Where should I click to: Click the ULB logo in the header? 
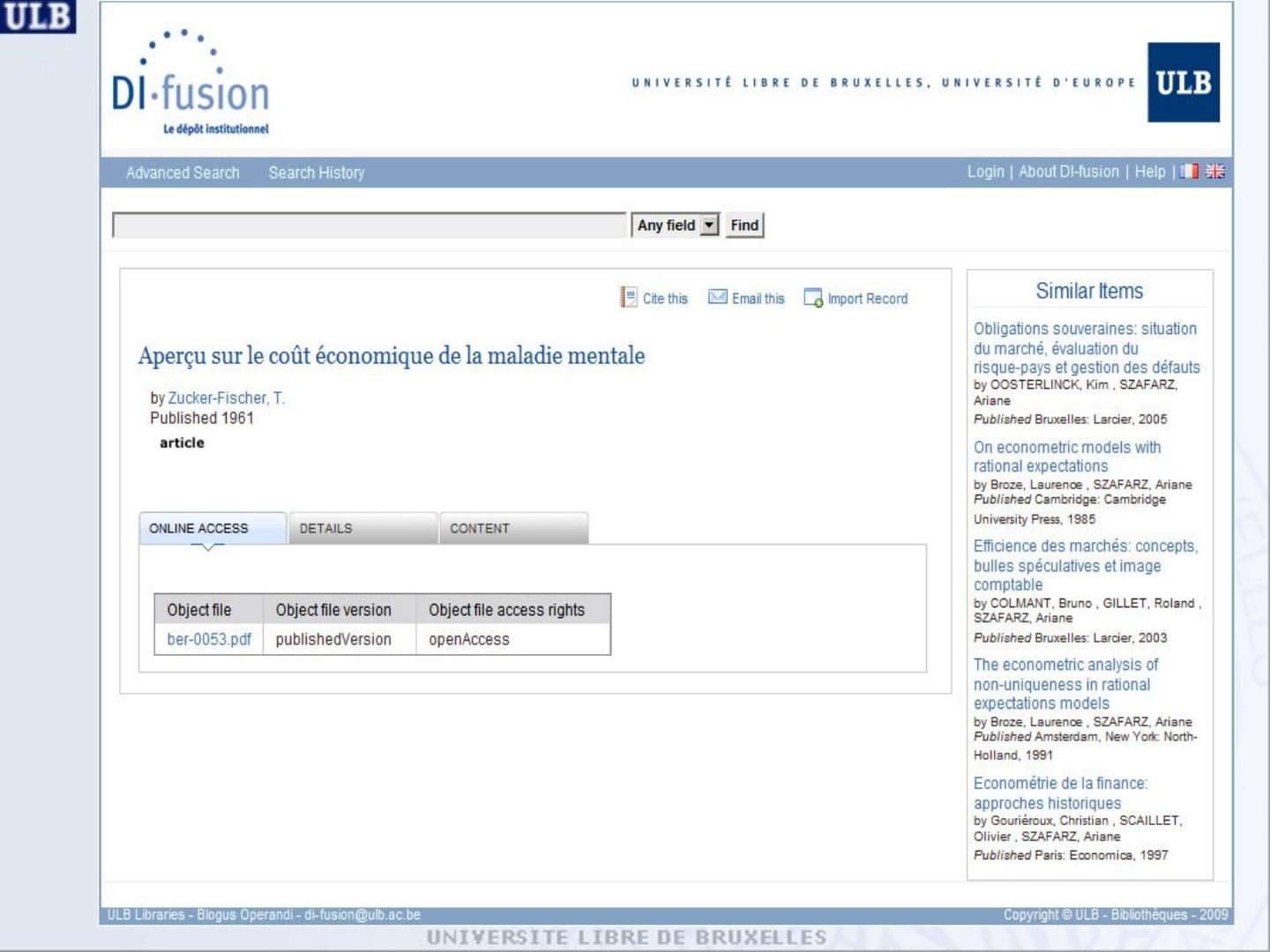[1184, 82]
